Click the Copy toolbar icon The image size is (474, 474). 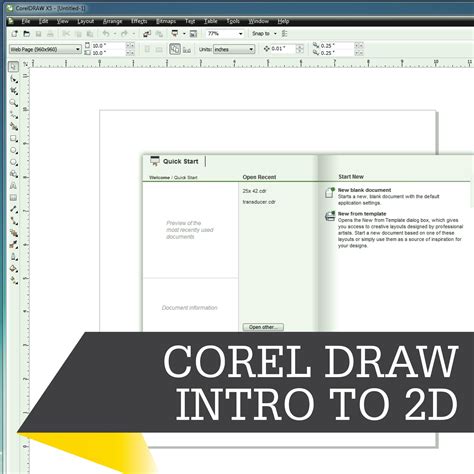click(78, 34)
